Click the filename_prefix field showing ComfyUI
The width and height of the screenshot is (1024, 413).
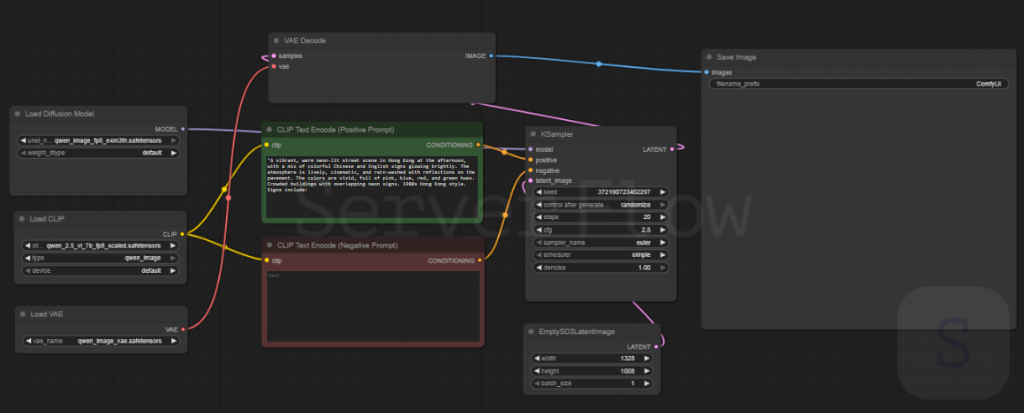tap(859, 84)
